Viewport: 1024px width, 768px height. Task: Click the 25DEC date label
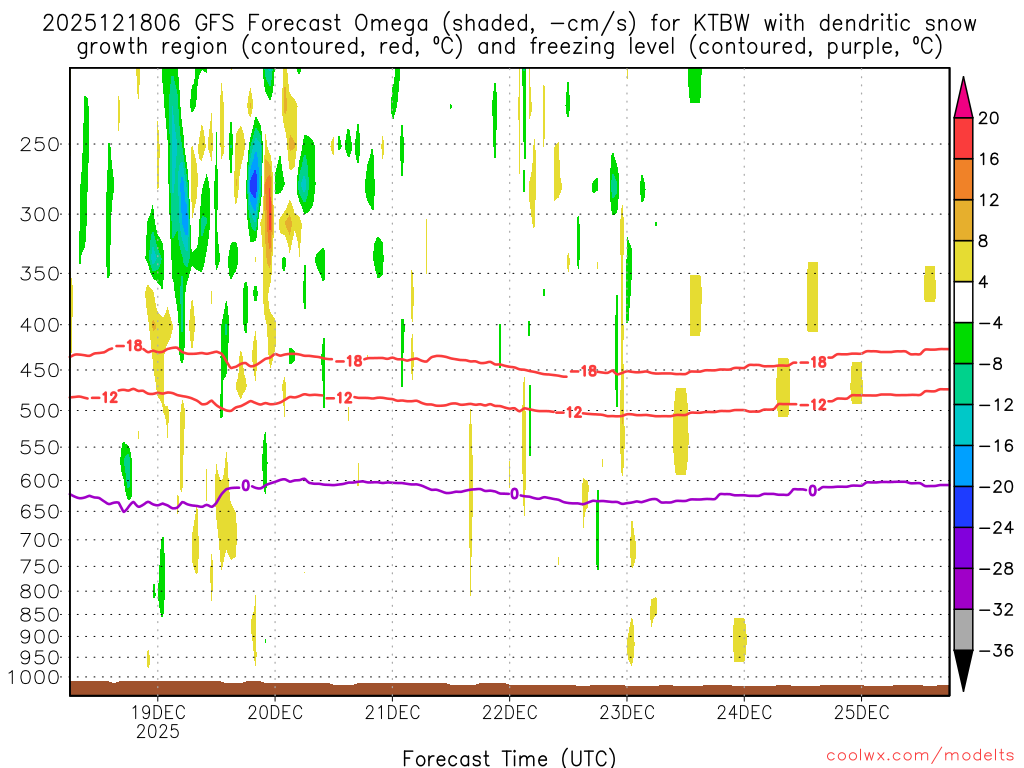[861, 712]
